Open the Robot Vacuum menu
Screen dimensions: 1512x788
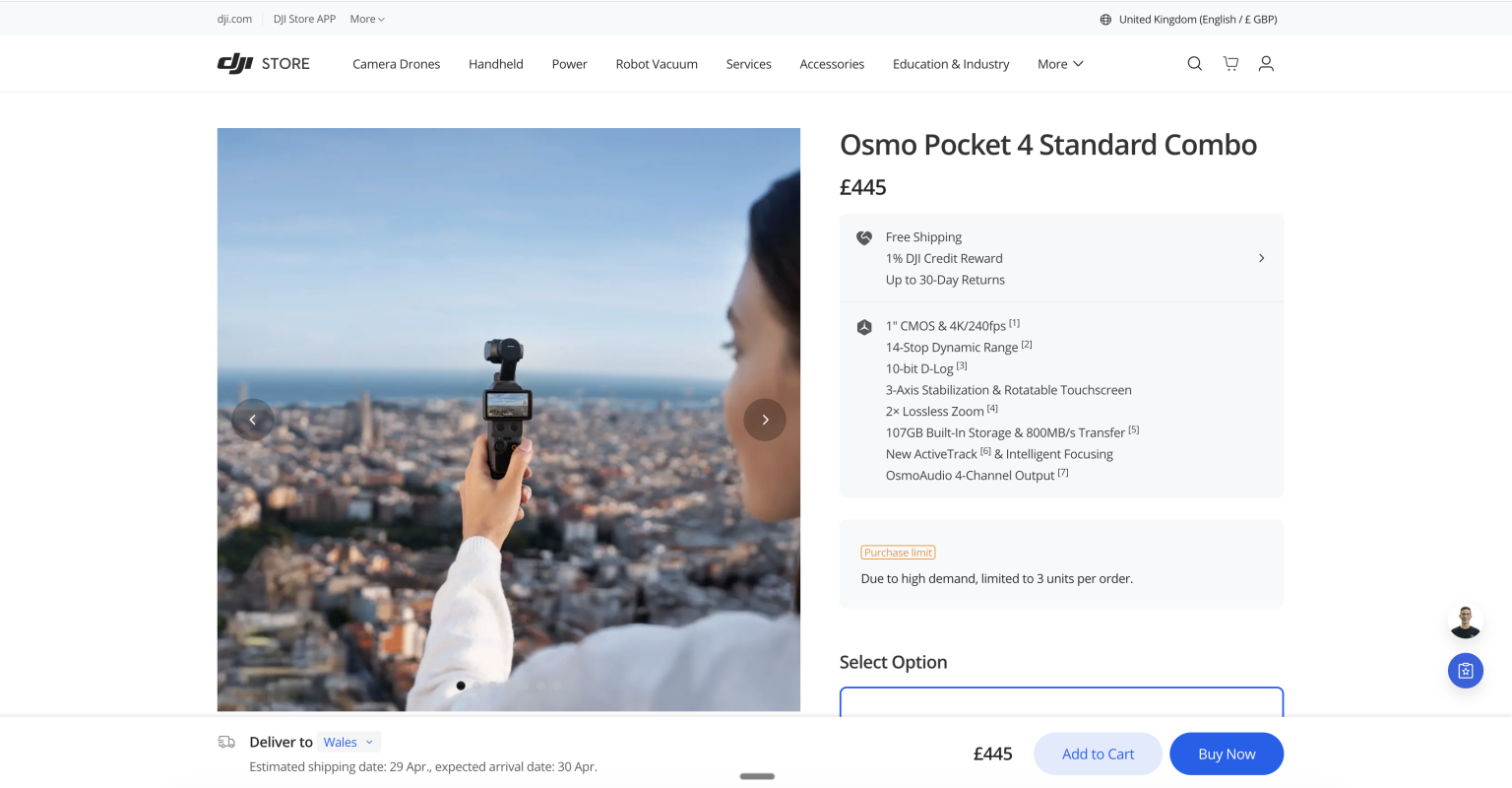coord(657,64)
